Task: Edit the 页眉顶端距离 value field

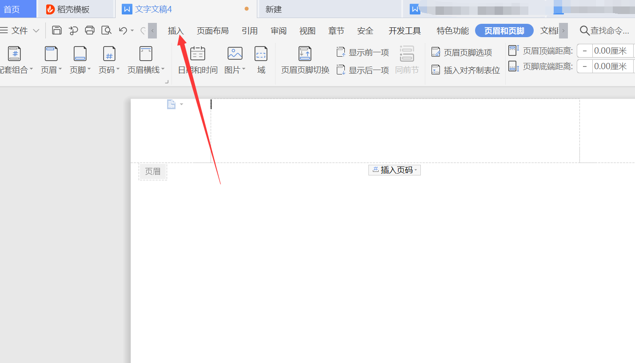Action: point(611,51)
